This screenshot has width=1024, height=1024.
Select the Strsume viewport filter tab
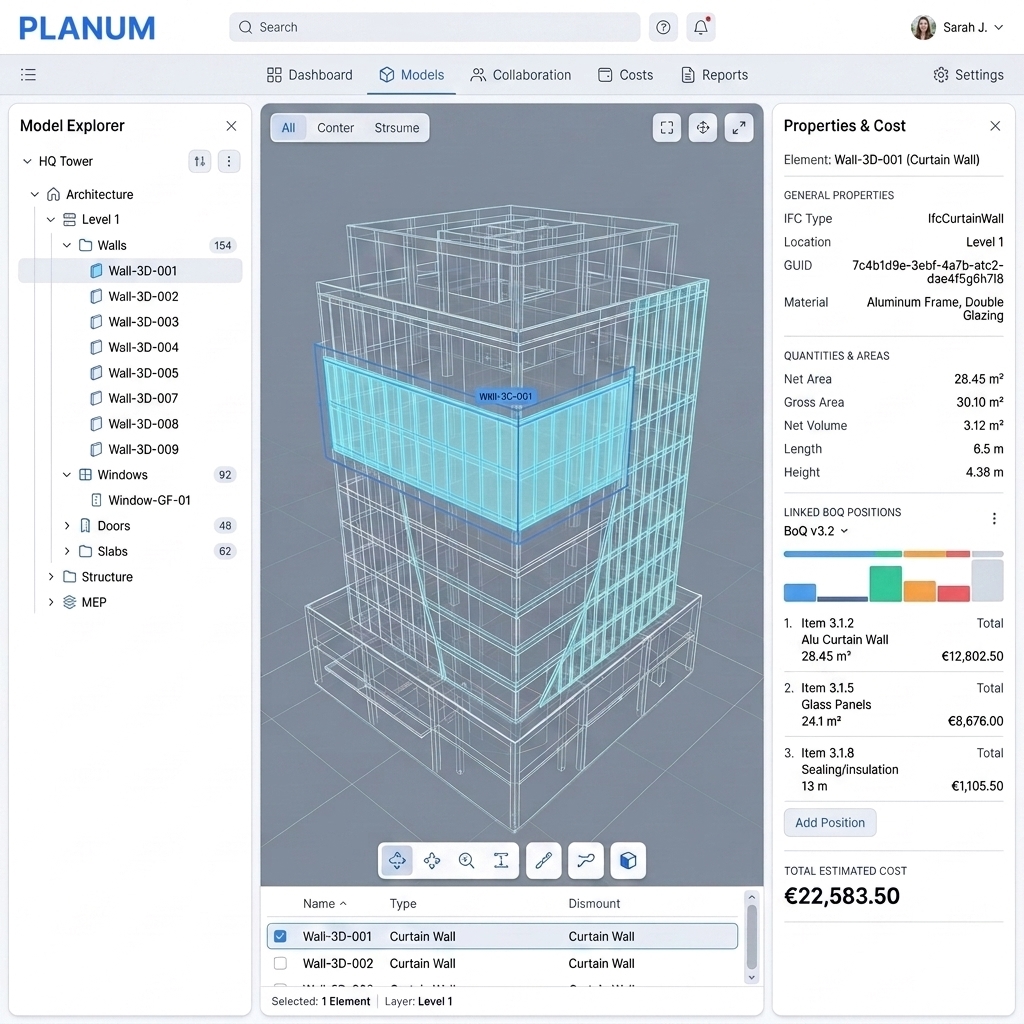397,128
